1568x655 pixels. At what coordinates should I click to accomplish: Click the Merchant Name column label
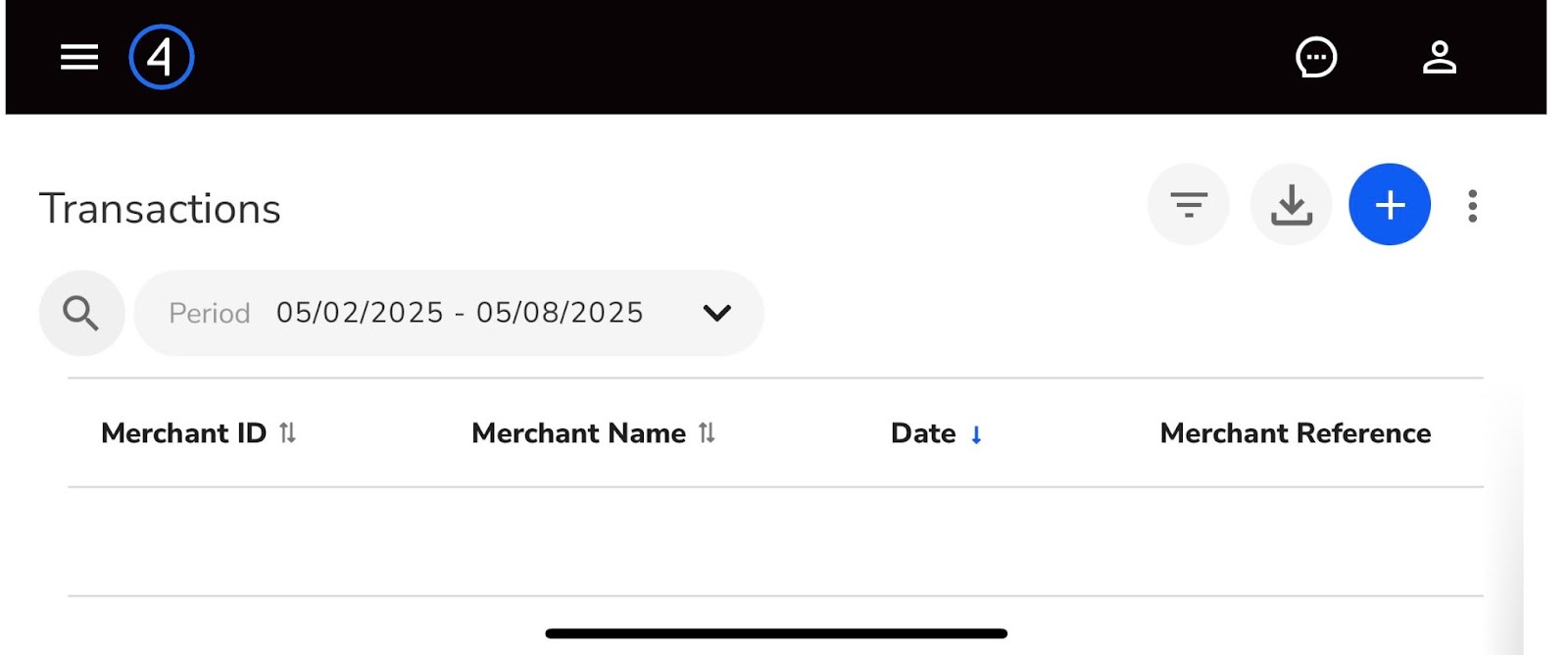point(578,433)
